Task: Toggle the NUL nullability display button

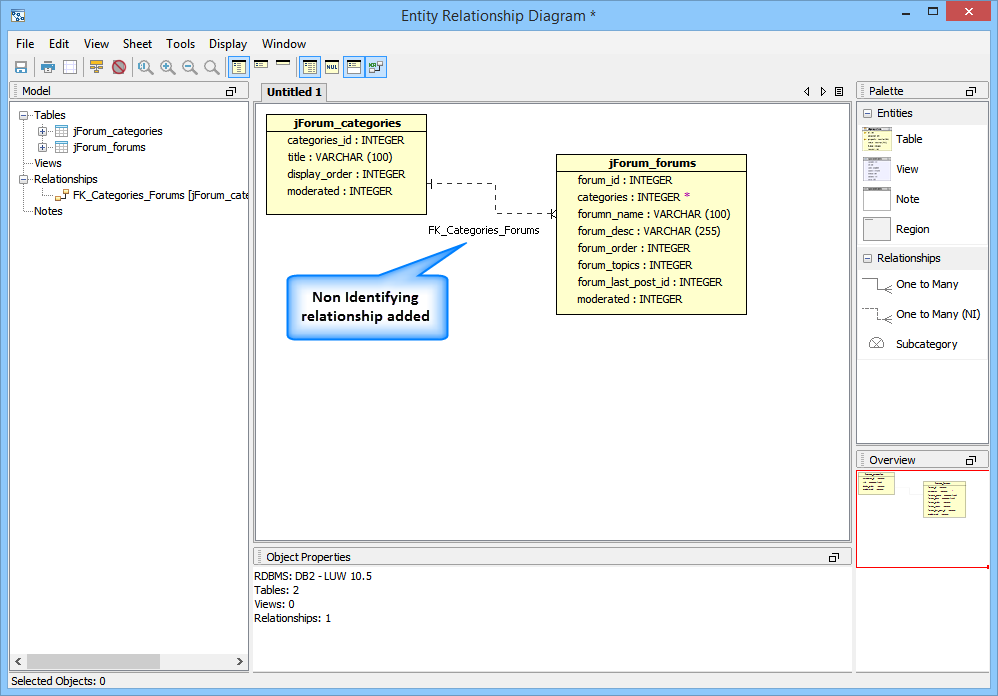Action: tap(332, 67)
